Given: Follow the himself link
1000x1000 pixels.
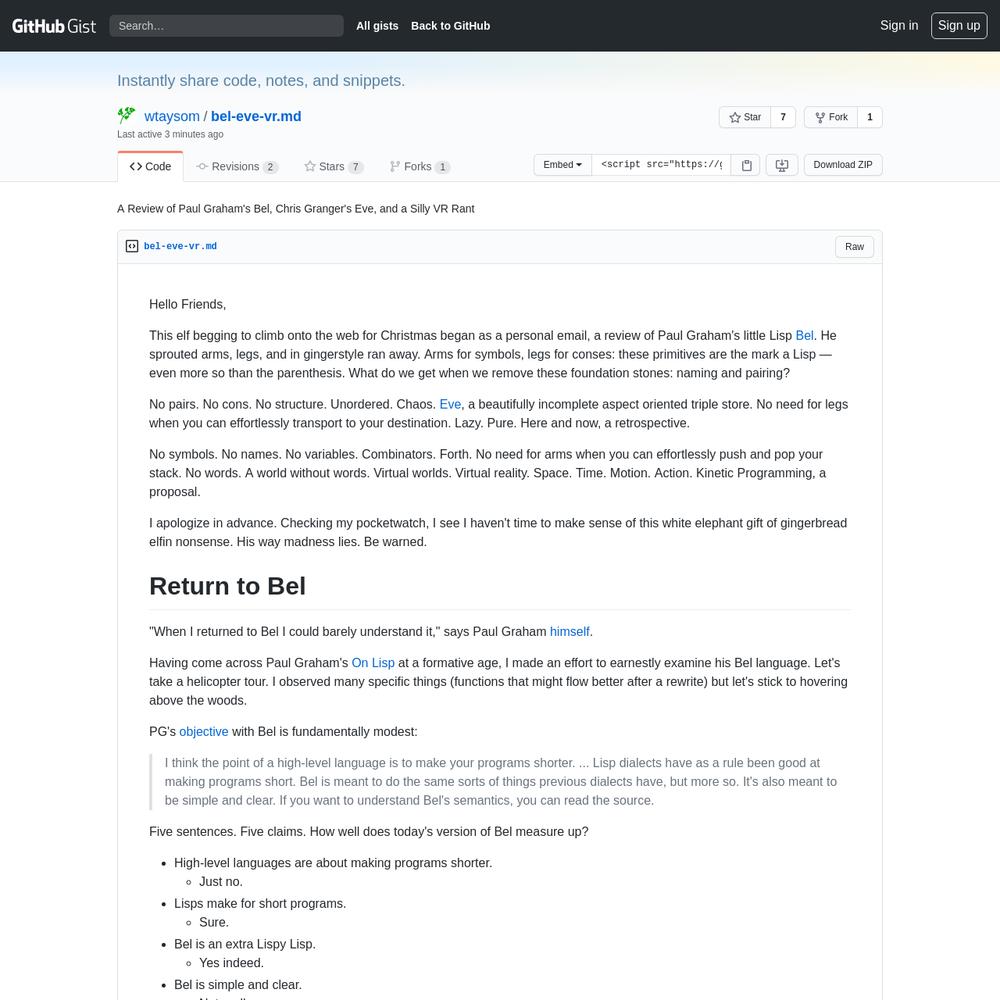Looking at the screenshot, I should (570, 631).
